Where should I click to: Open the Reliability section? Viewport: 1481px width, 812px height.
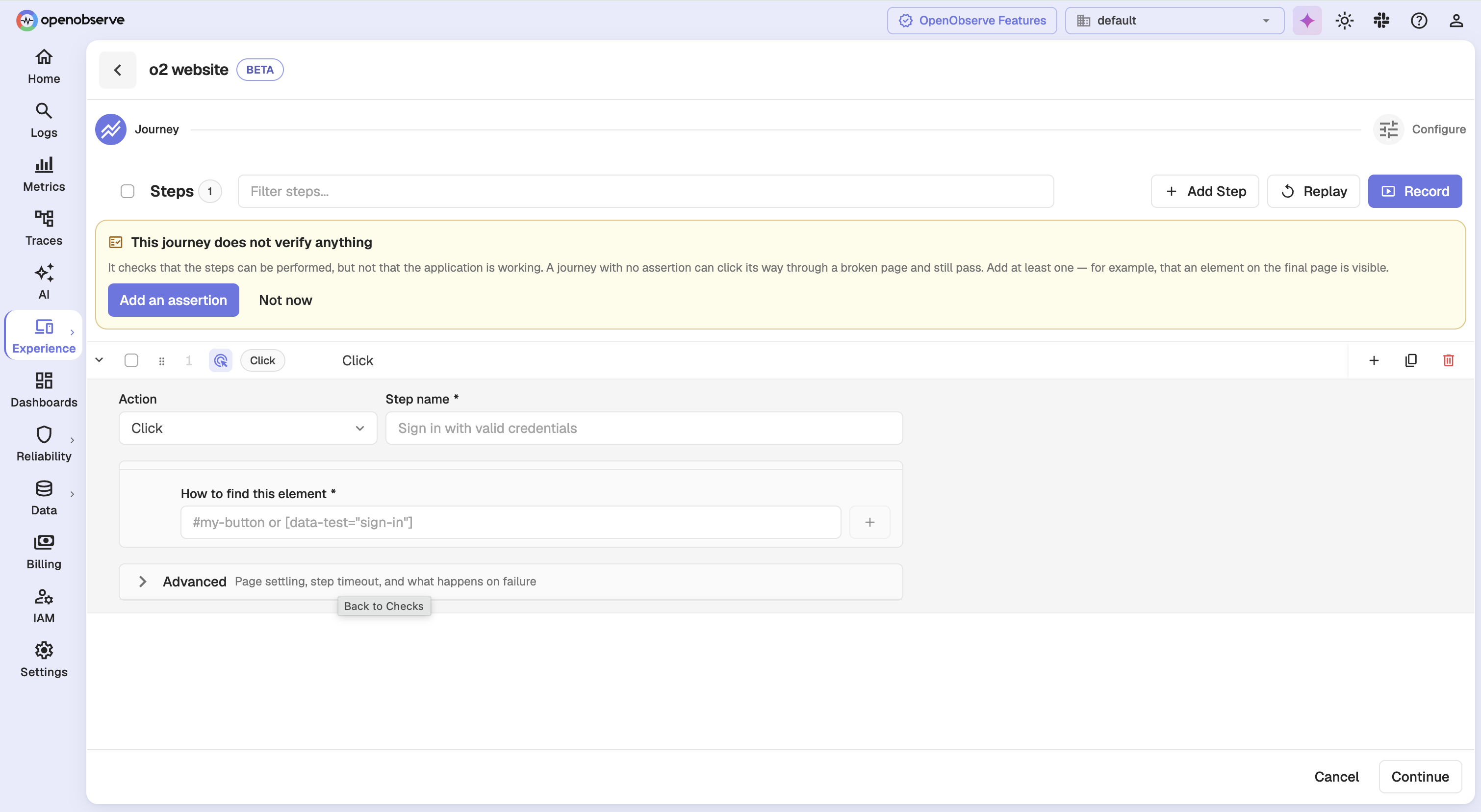44,445
